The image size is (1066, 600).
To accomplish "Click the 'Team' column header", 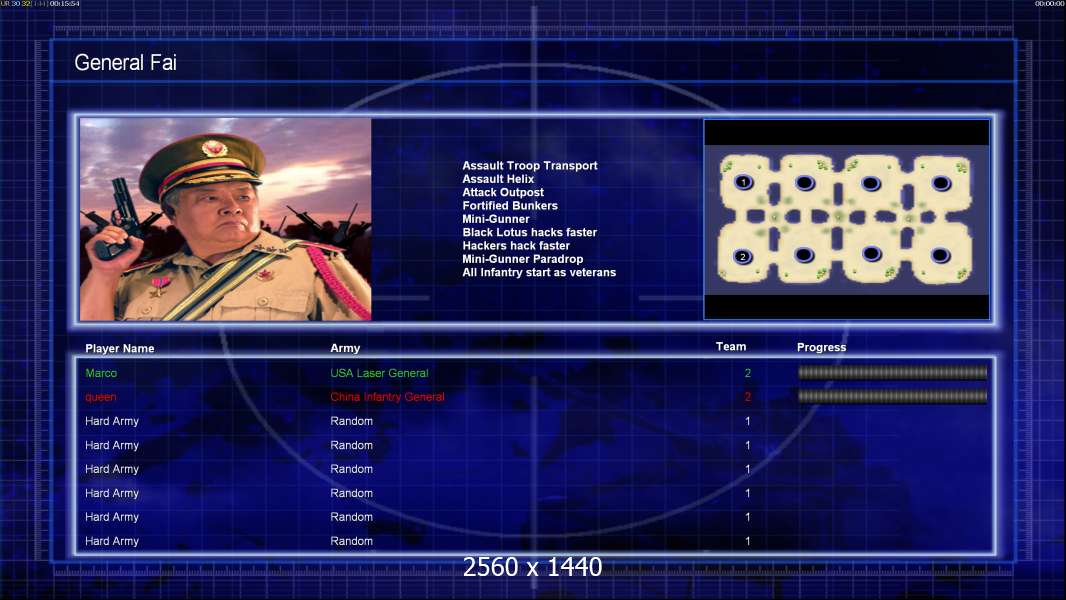I will click(x=731, y=347).
